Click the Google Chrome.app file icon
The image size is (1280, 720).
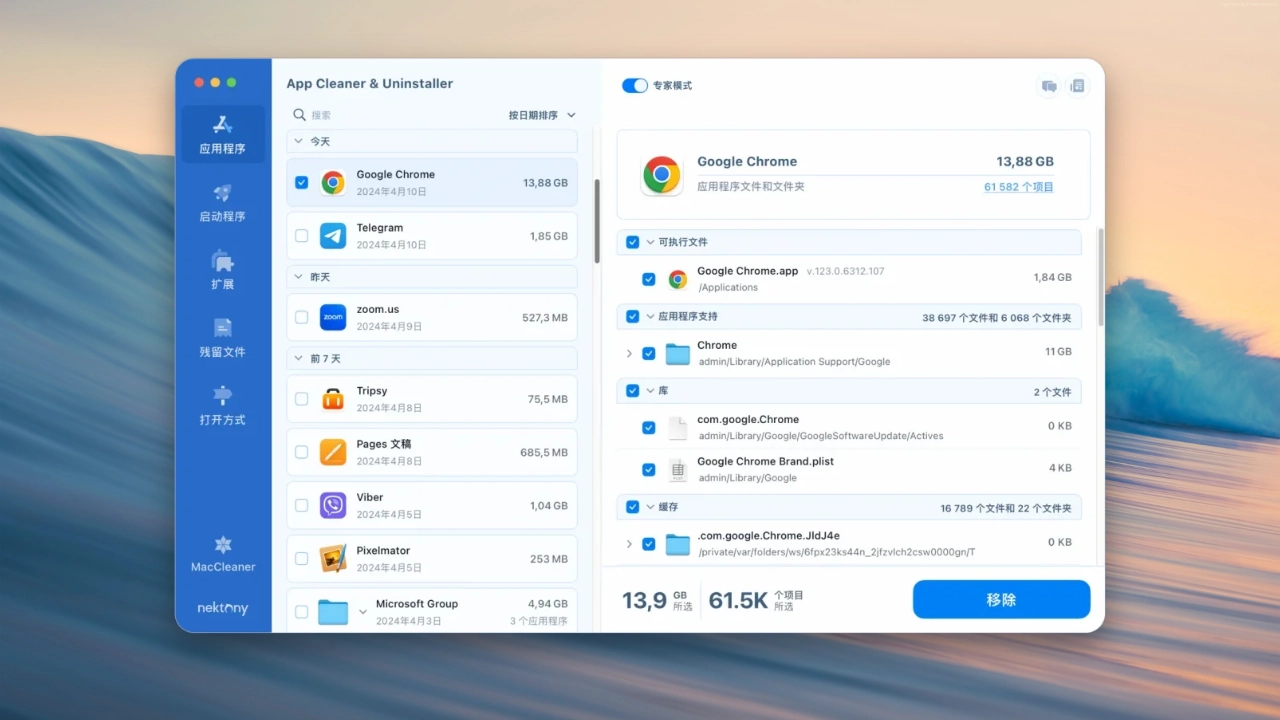678,279
